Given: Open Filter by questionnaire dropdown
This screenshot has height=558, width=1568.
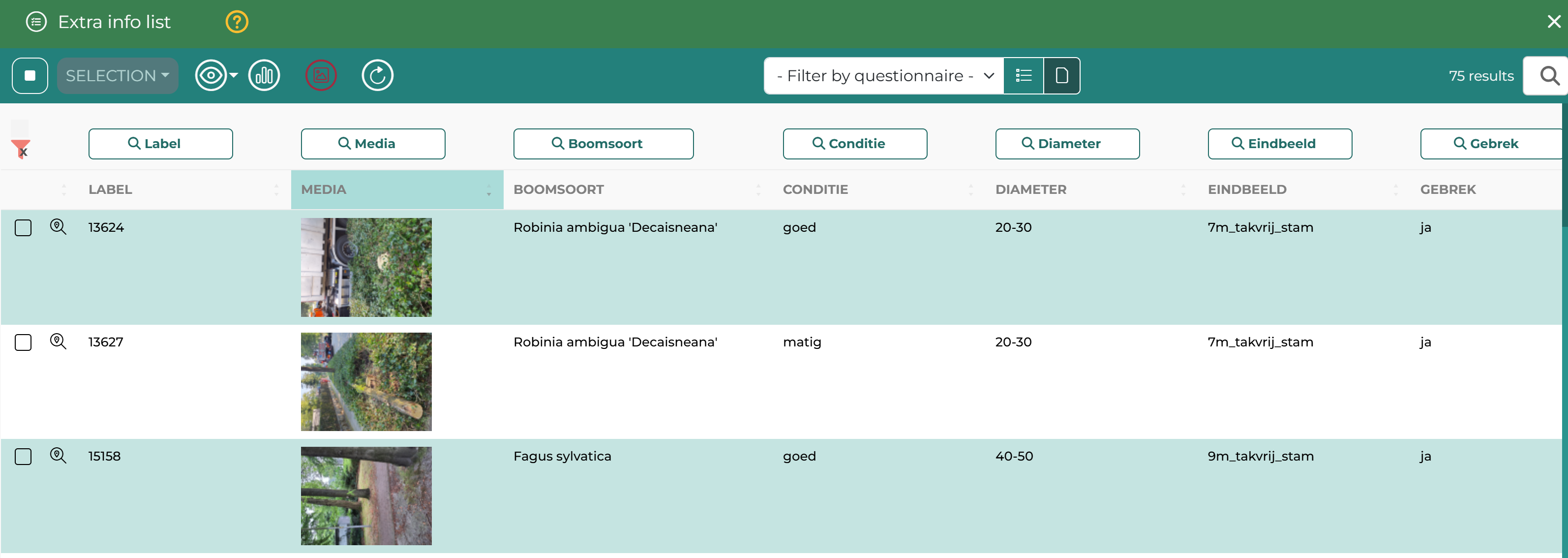Looking at the screenshot, I should 883,76.
